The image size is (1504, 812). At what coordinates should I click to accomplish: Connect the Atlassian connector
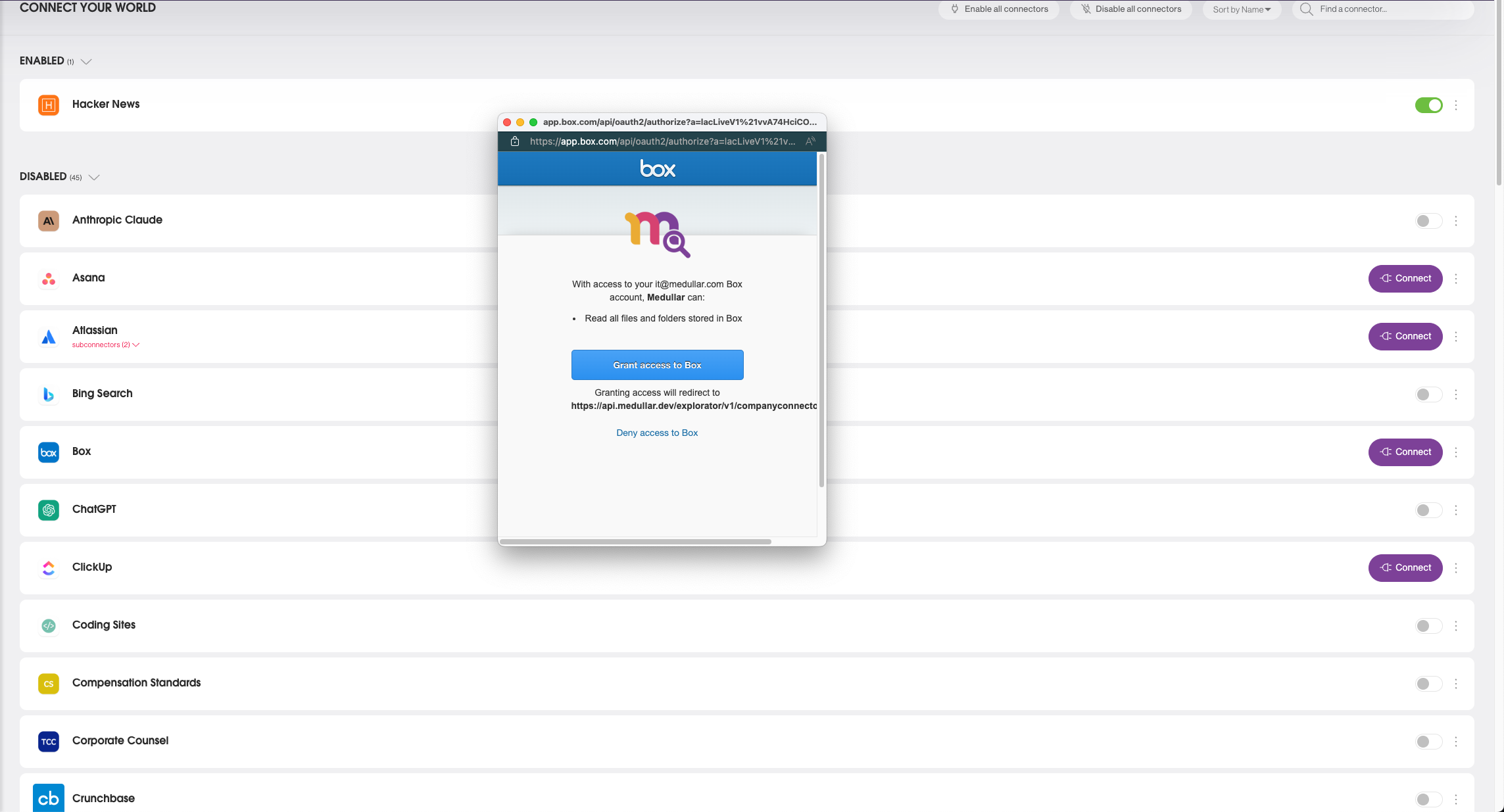[x=1405, y=337]
